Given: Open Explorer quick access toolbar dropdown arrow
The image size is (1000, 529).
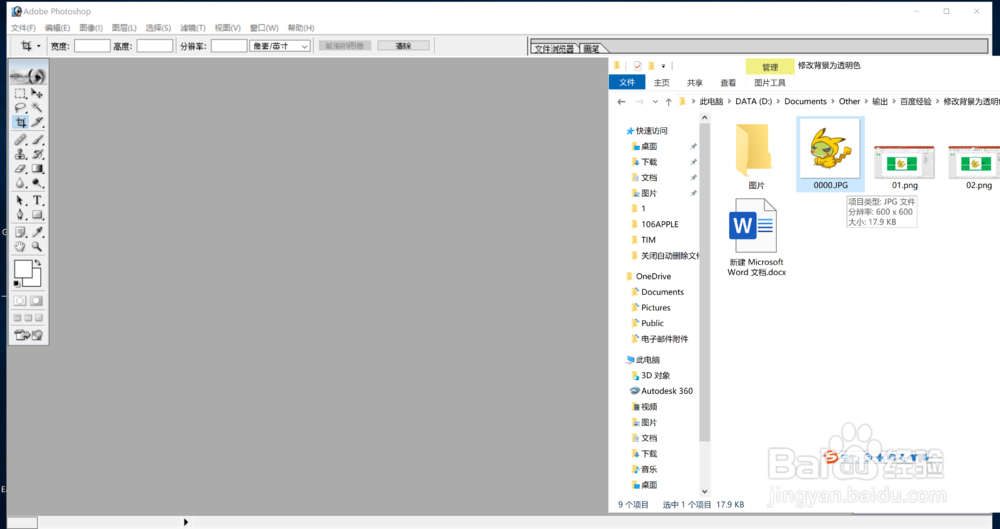Looking at the screenshot, I should [x=663, y=66].
